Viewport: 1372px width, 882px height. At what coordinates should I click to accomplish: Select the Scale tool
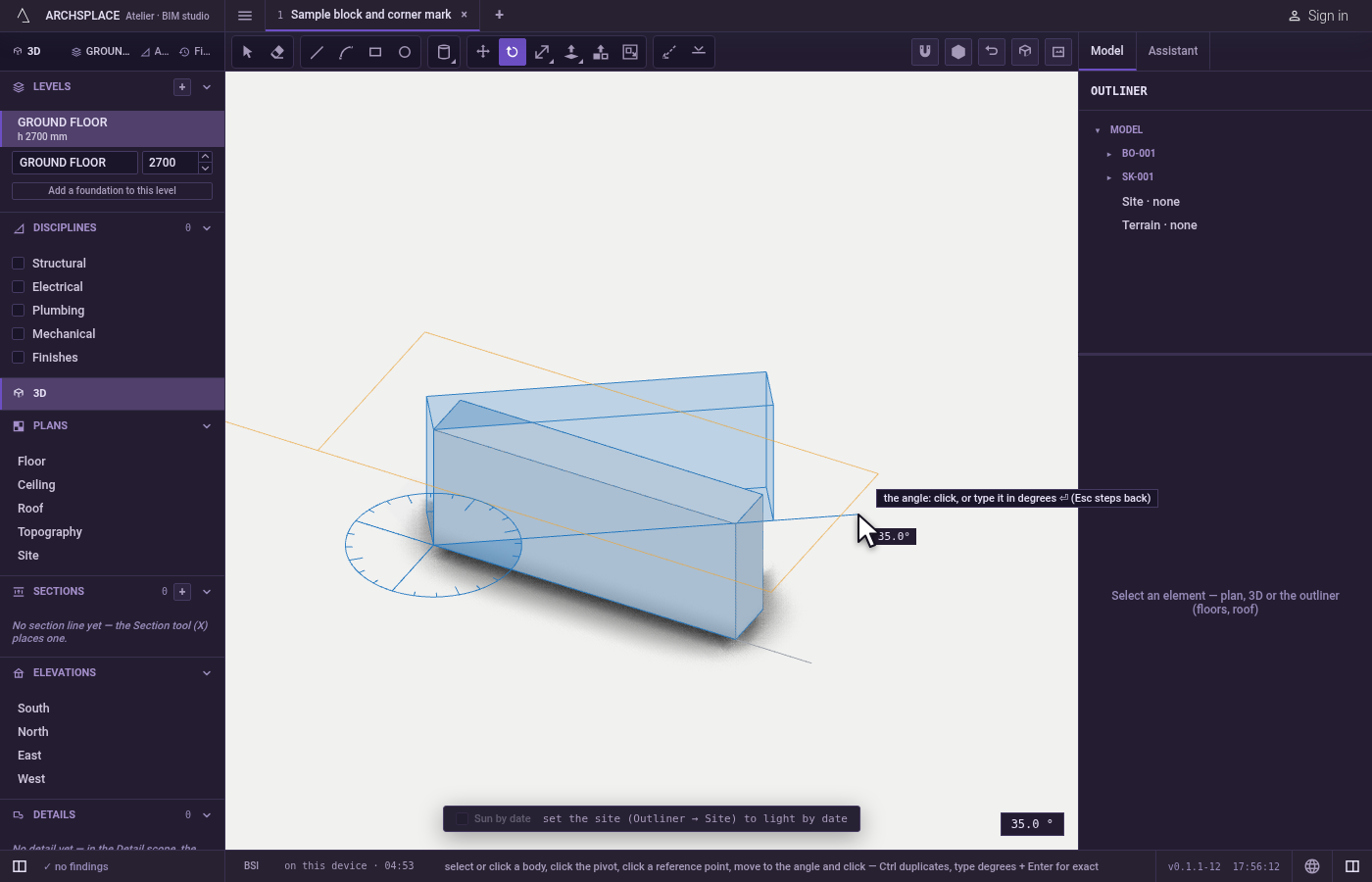click(542, 52)
